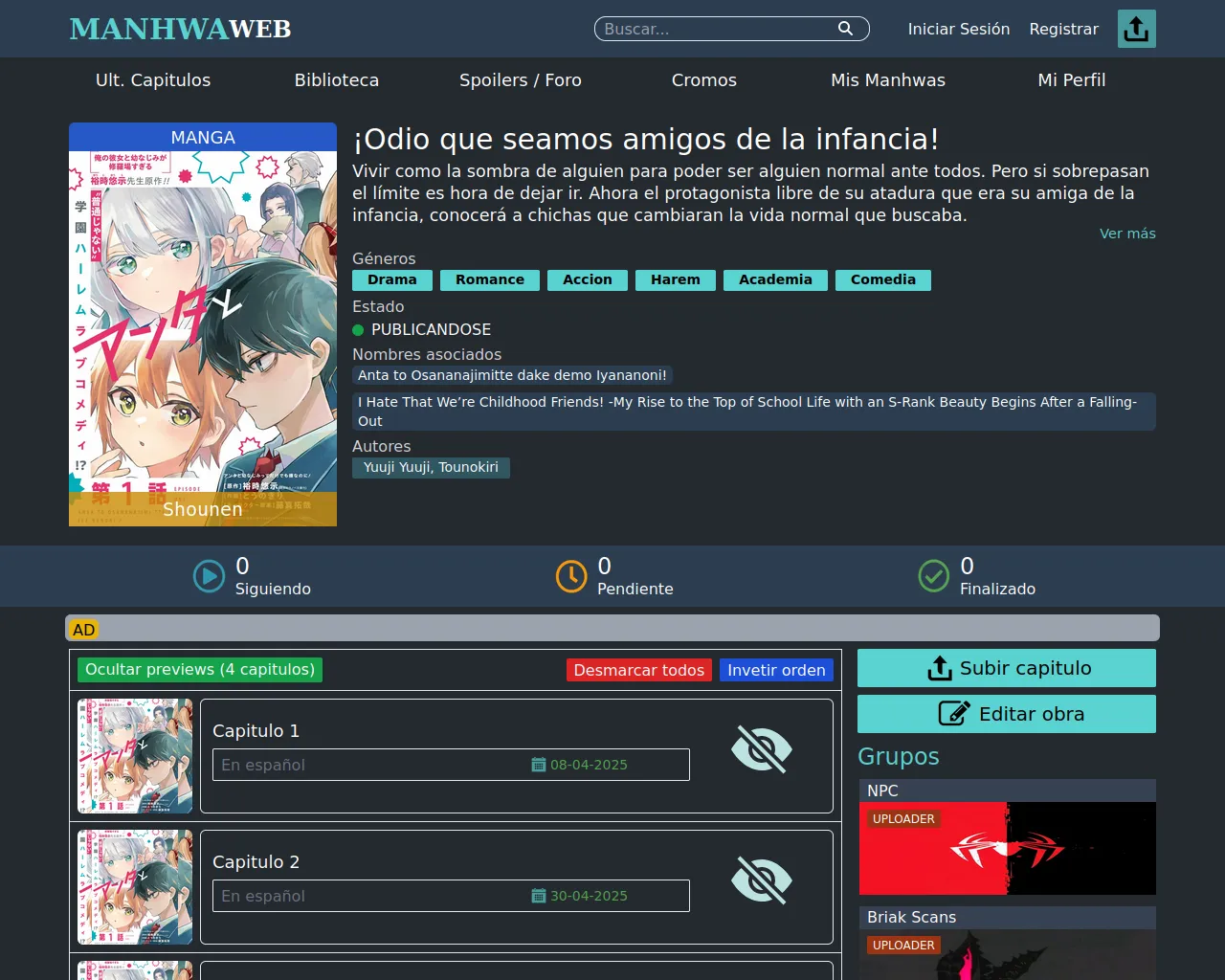Open the Registrar link
This screenshot has height=980, width=1225.
tap(1064, 29)
